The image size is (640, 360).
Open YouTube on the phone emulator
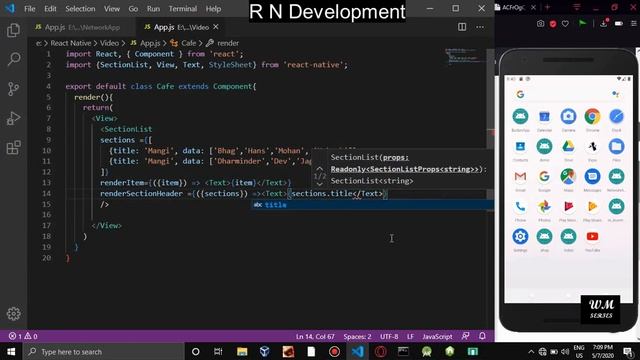592,236
